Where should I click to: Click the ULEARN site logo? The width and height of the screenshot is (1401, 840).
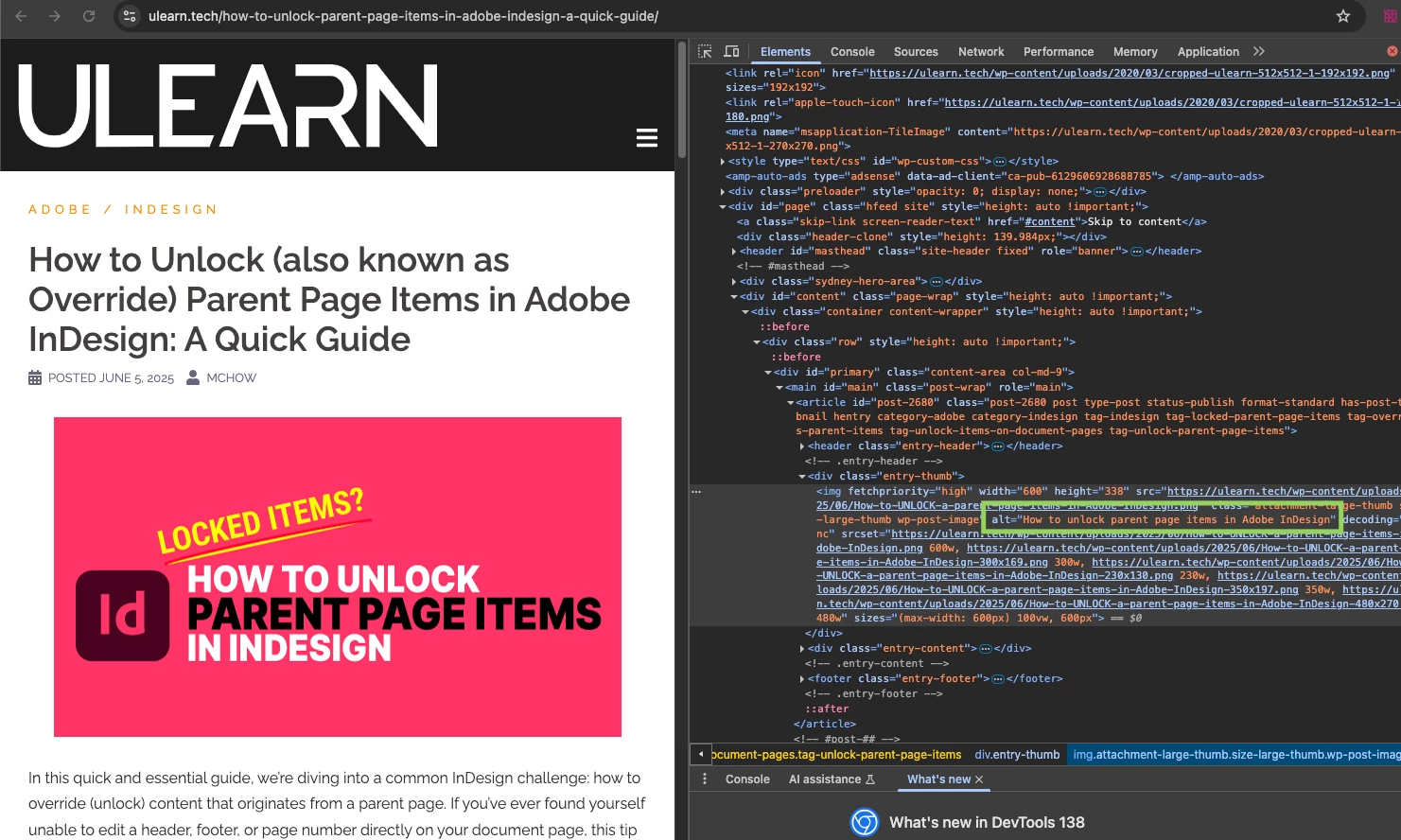click(228, 106)
